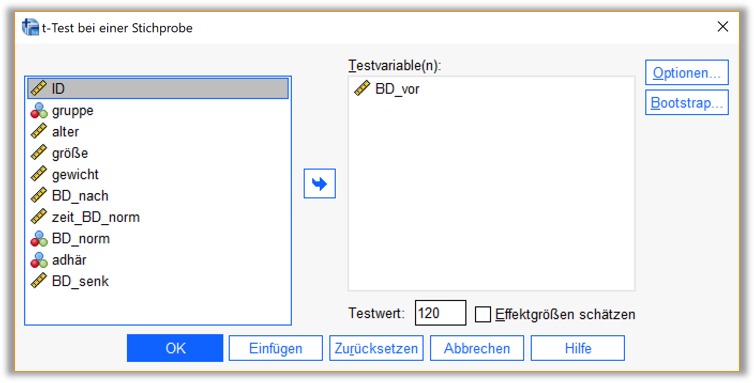Click the ruler icon next to BD_nach

[x=39, y=195]
